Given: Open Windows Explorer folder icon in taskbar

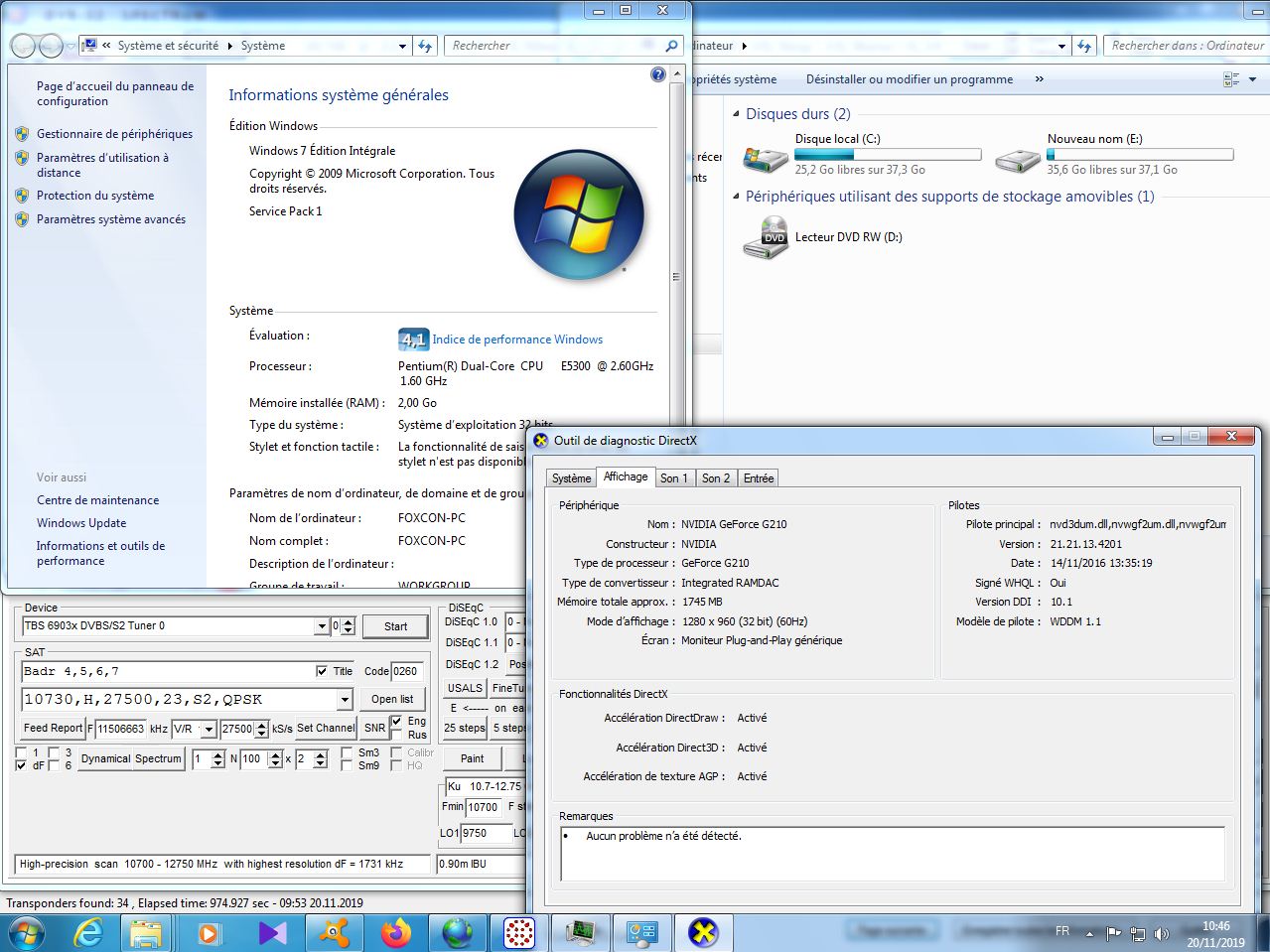Looking at the screenshot, I should tap(146, 933).
